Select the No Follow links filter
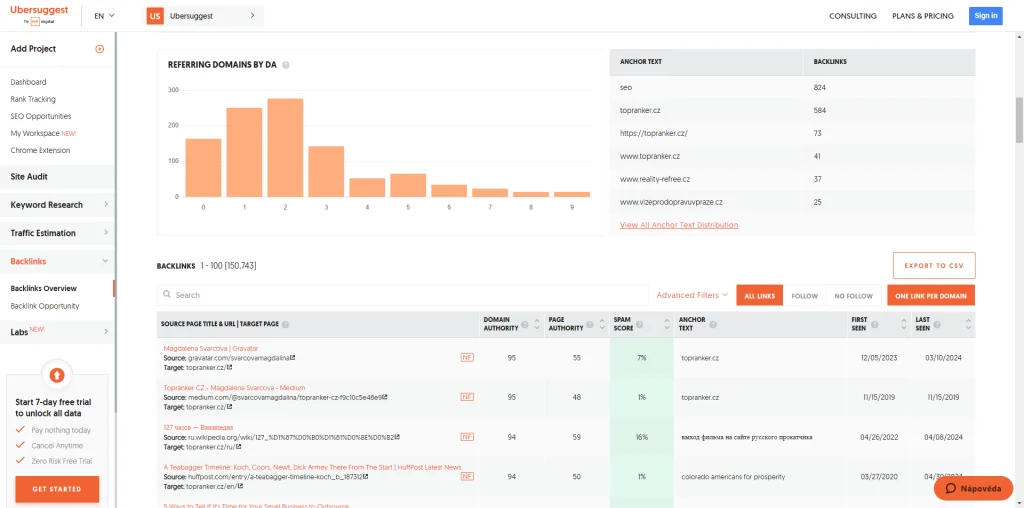 click(x=853, y=295)
